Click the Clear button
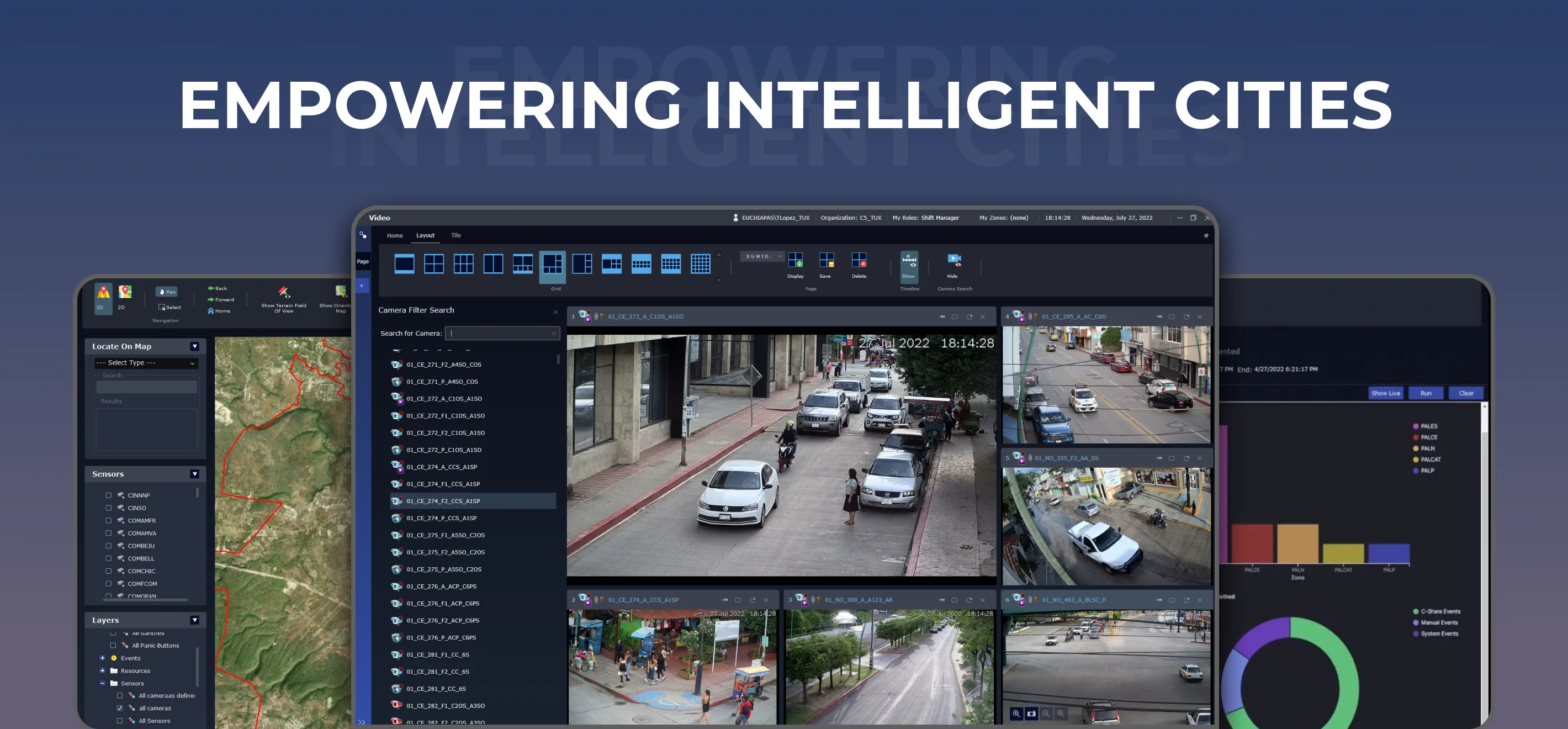 point(1466,393)
